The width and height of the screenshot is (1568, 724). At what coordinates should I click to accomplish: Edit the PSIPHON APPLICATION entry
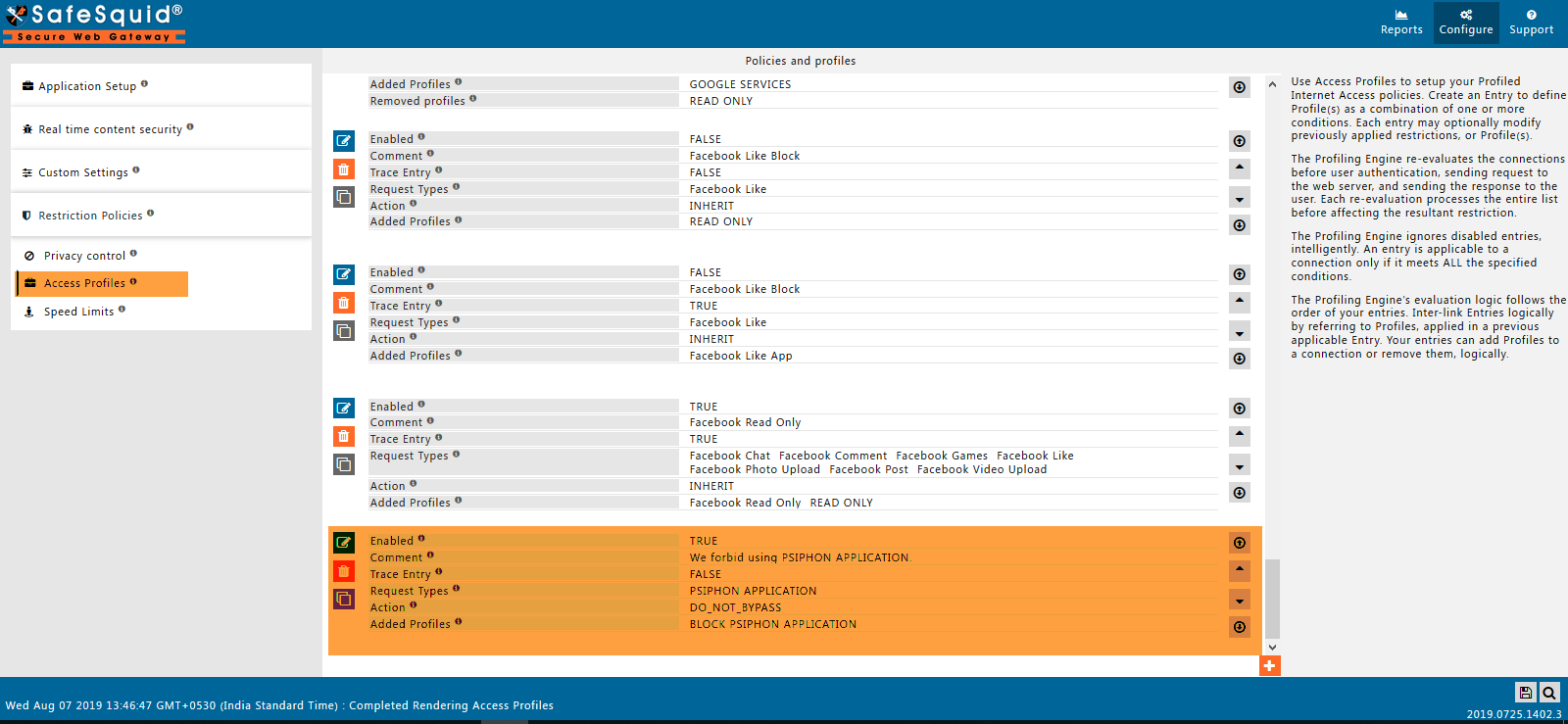tap(344, 542)
